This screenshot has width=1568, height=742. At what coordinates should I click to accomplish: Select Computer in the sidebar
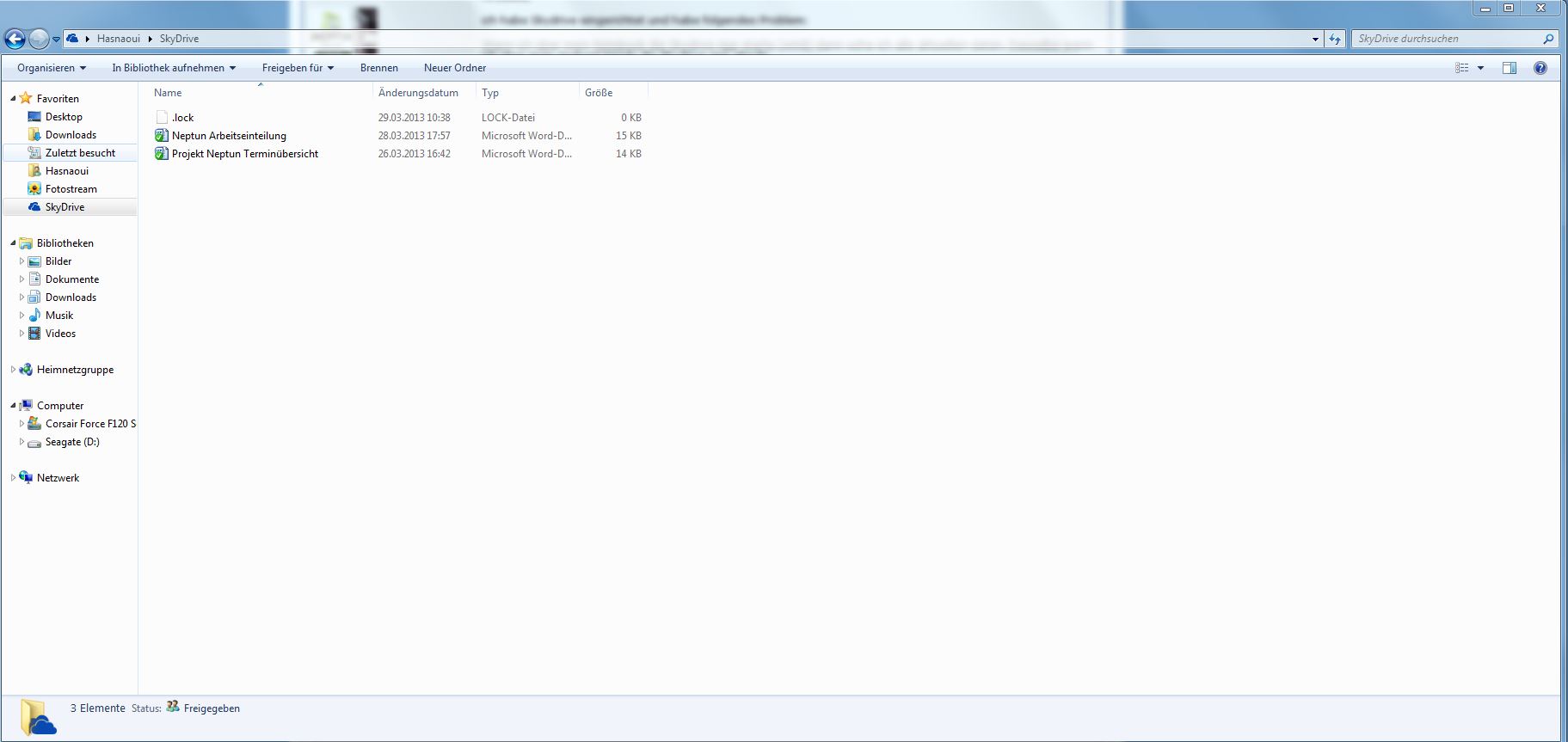pyautogui.click(x=60, y=406)
